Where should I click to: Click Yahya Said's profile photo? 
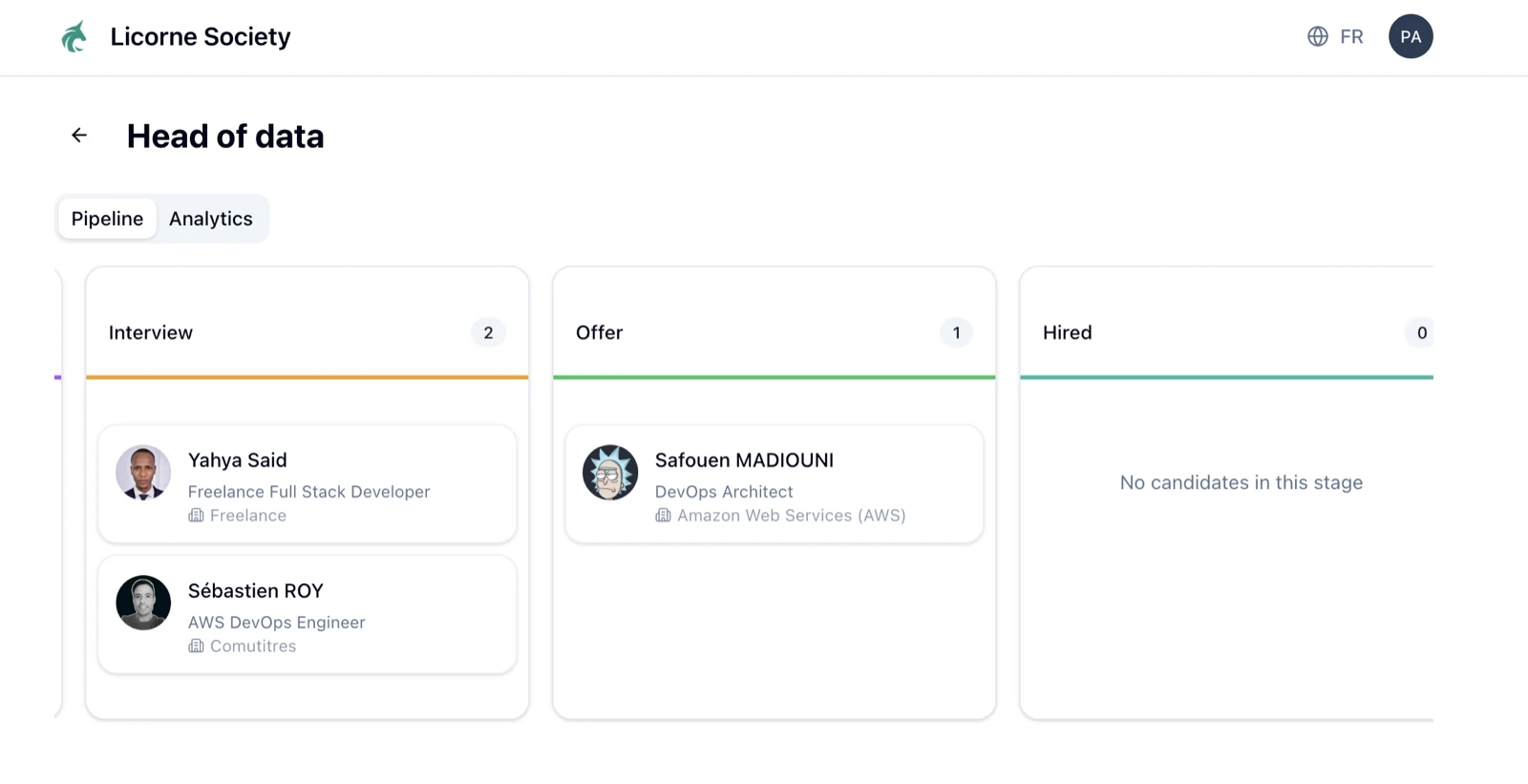pyautogui.click(x=142, y=472)
